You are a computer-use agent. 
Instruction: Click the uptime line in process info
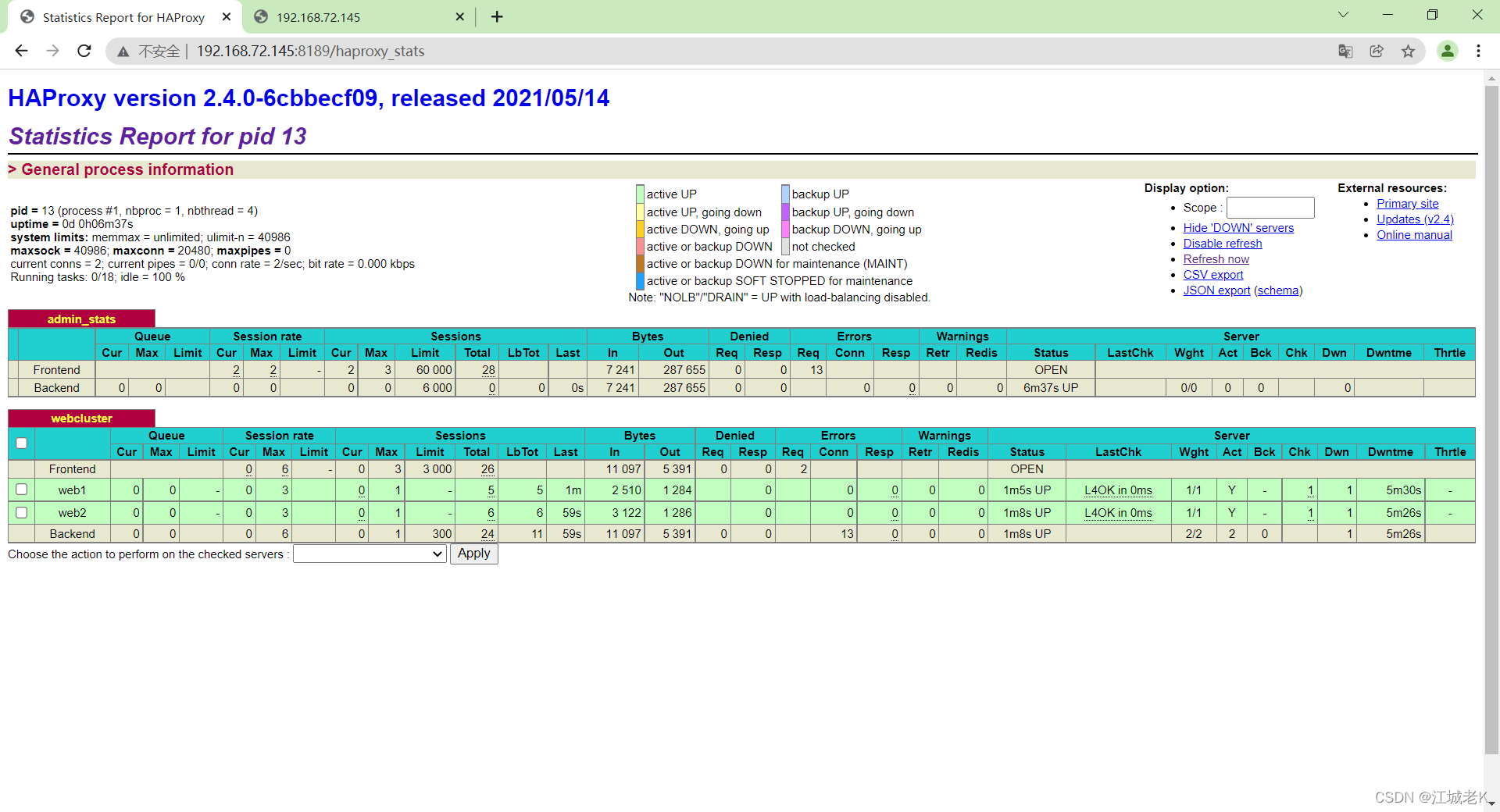72,224
